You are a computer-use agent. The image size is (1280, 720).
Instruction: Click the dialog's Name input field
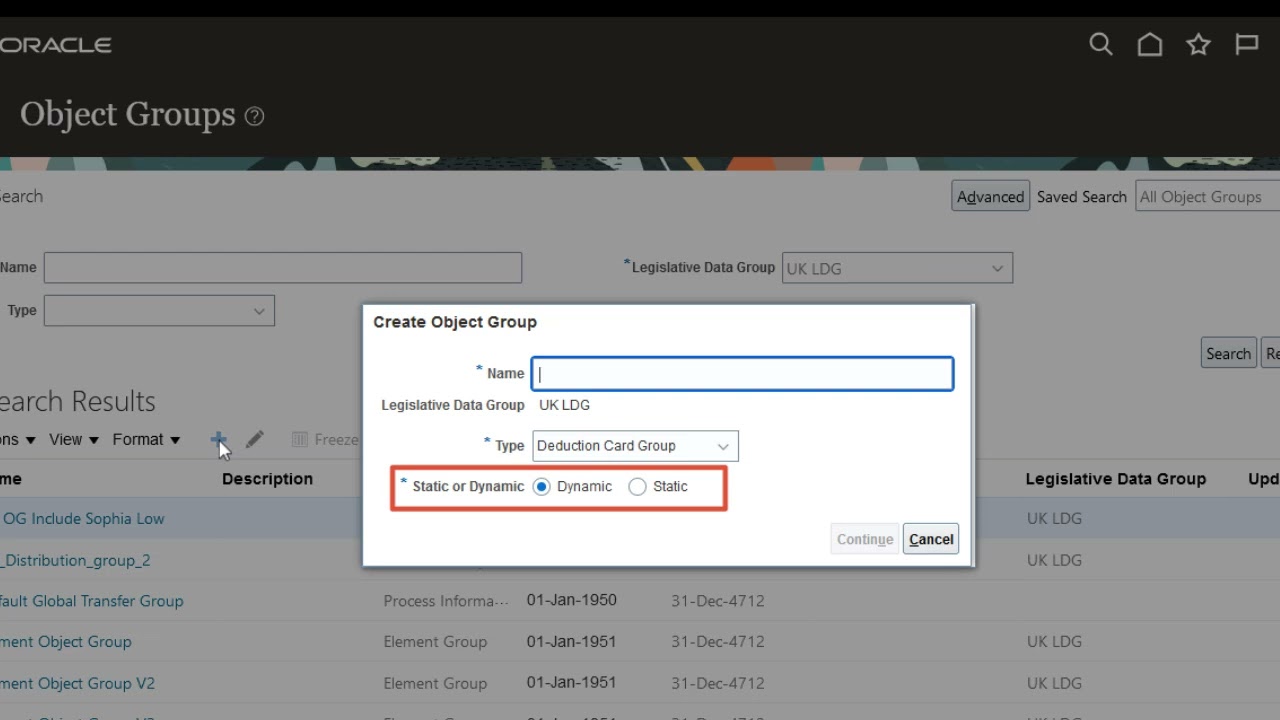coord(742,374)
